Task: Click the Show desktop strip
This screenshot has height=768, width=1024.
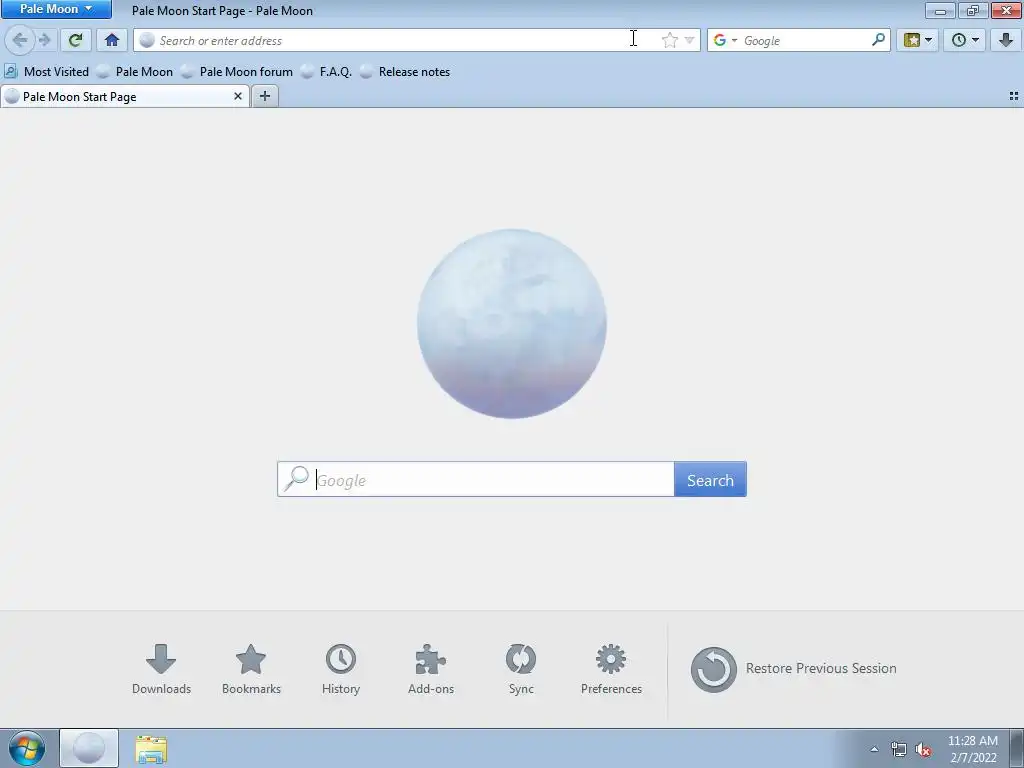Action: click(1017, 748)
